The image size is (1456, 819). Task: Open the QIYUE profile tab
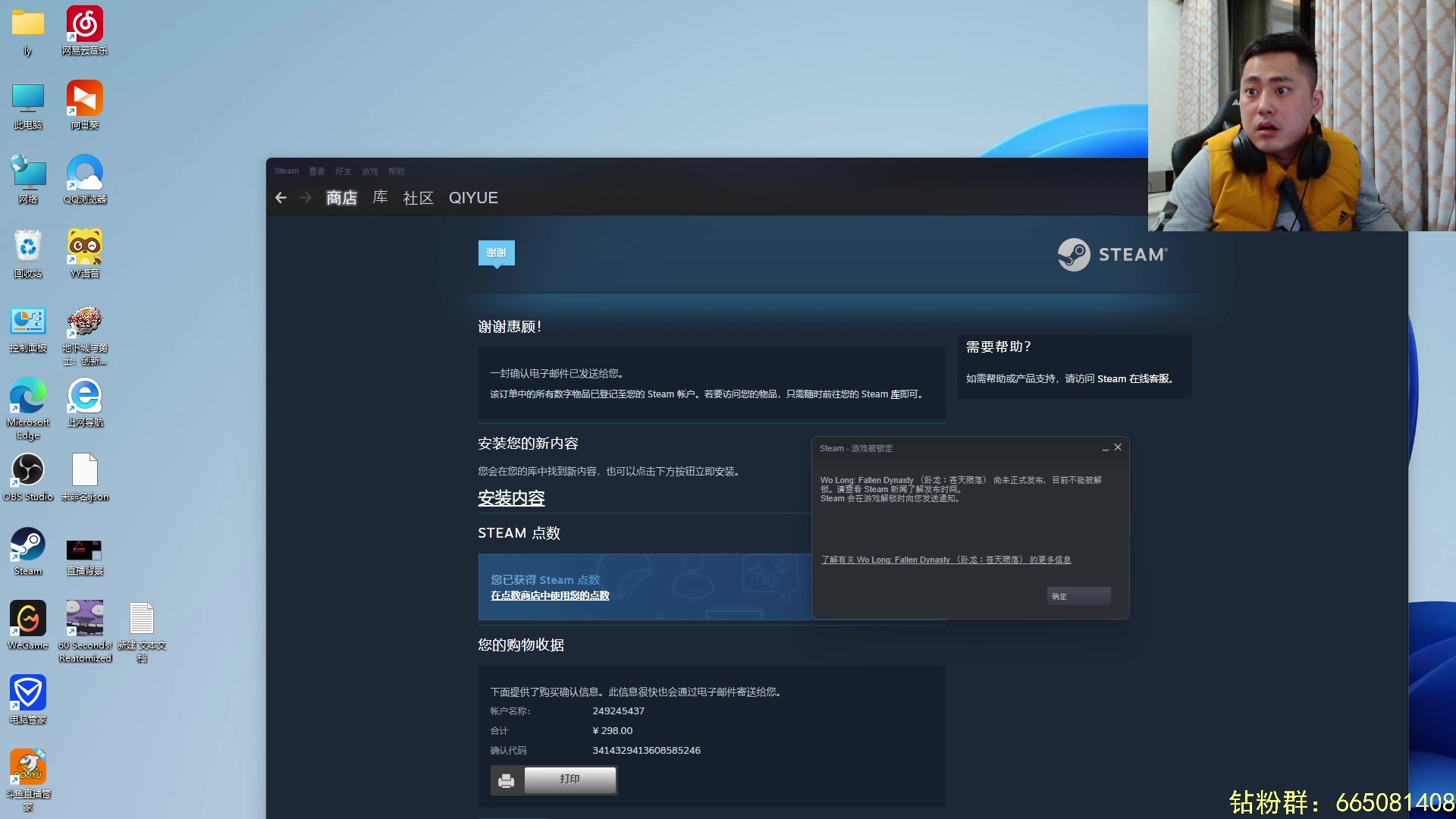click(473, 198)
